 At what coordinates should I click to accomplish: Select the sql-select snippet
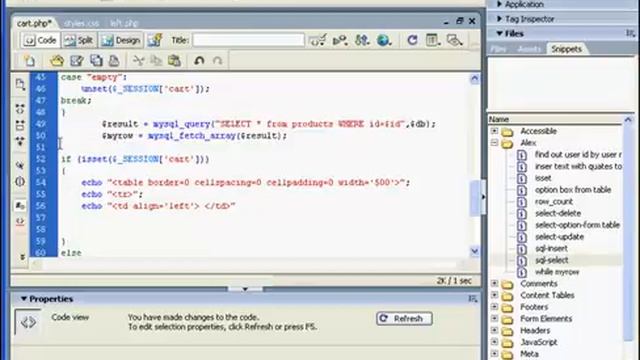coord(551,260)
